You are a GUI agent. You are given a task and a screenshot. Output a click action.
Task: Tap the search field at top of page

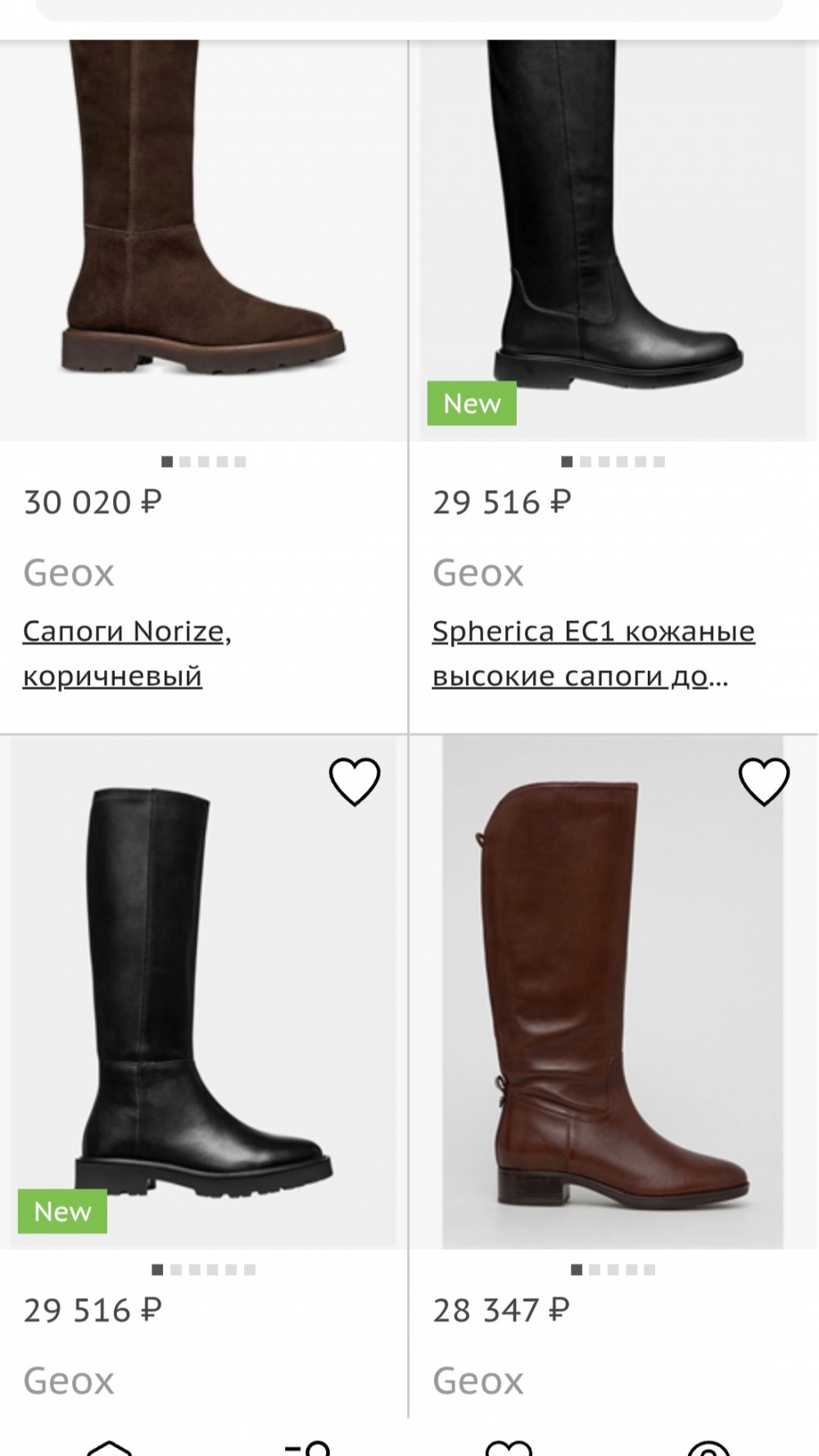(x=409, y=10)
